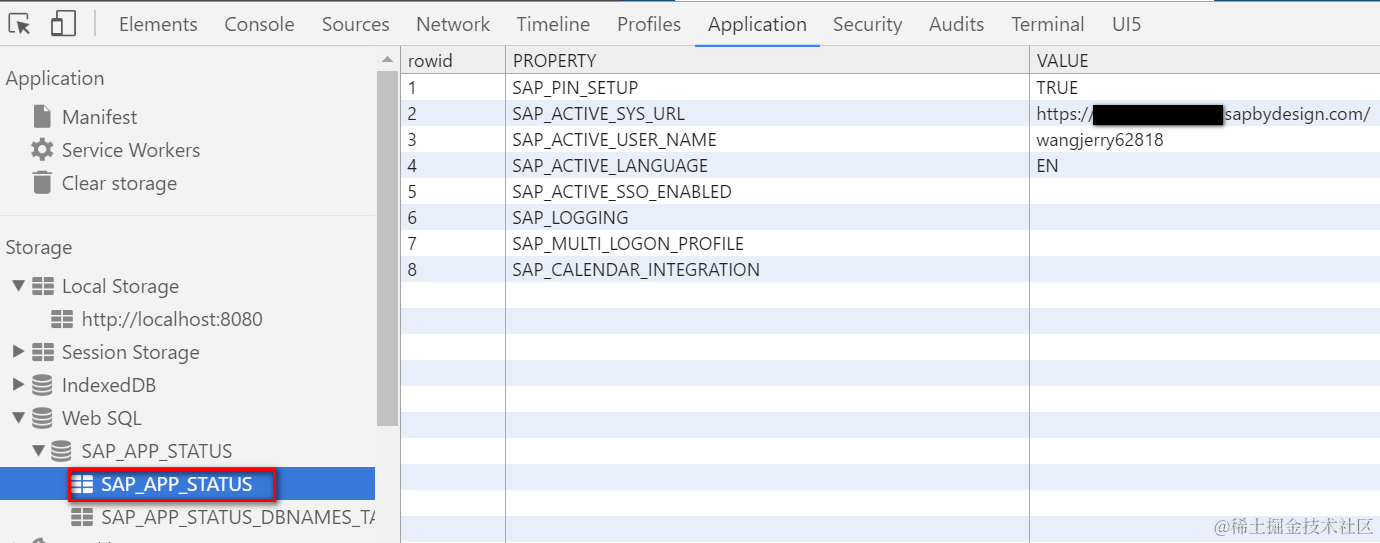
Task: Select the SAP_APP_STATUS_DBNAMES table item
Action: coord(237,517)
